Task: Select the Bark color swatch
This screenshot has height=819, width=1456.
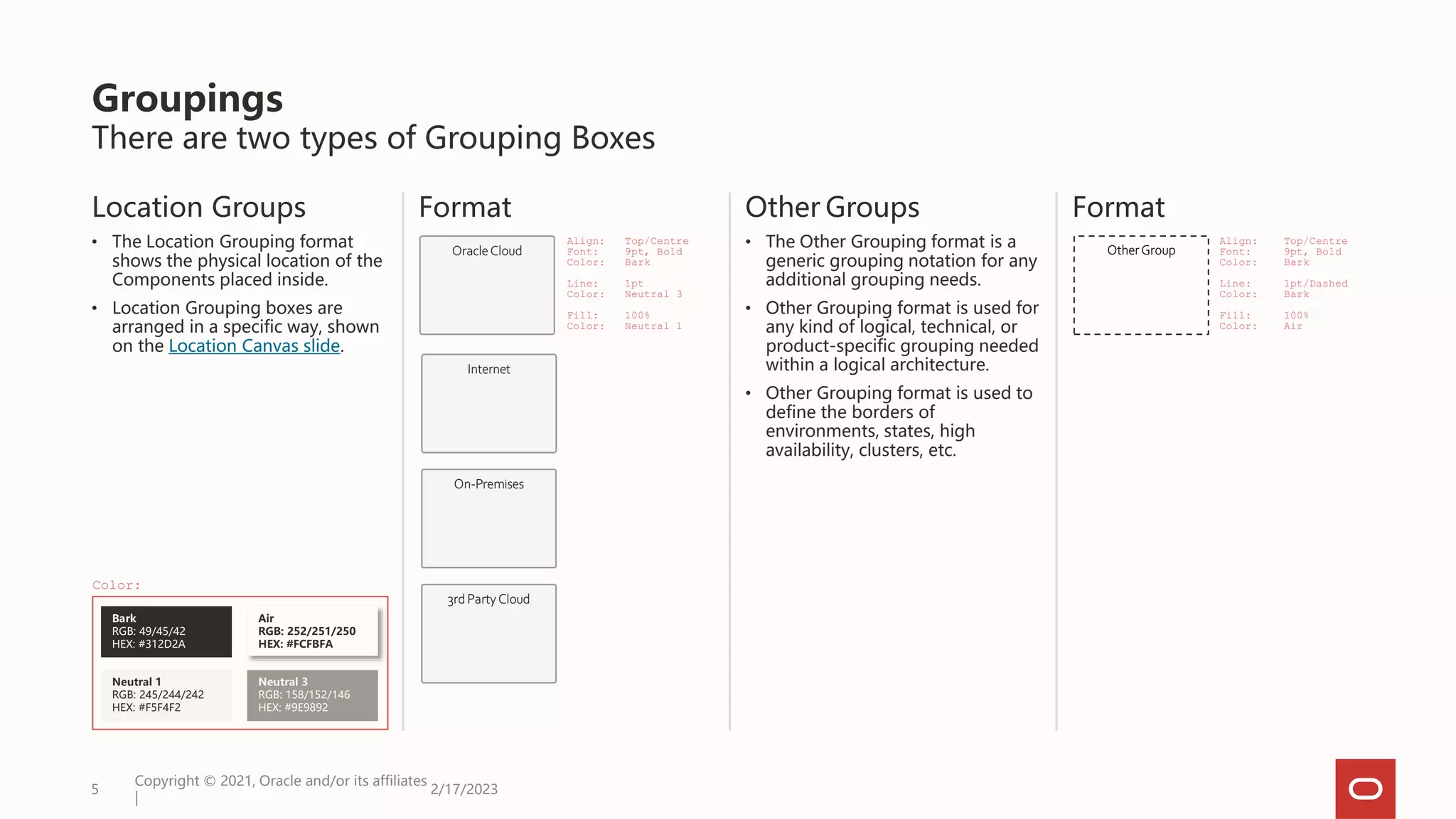Action: [166, 631]
